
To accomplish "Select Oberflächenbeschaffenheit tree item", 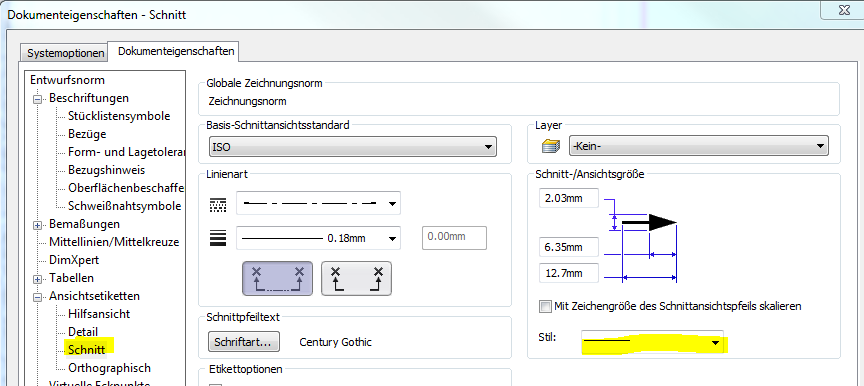I will point(126,188).
